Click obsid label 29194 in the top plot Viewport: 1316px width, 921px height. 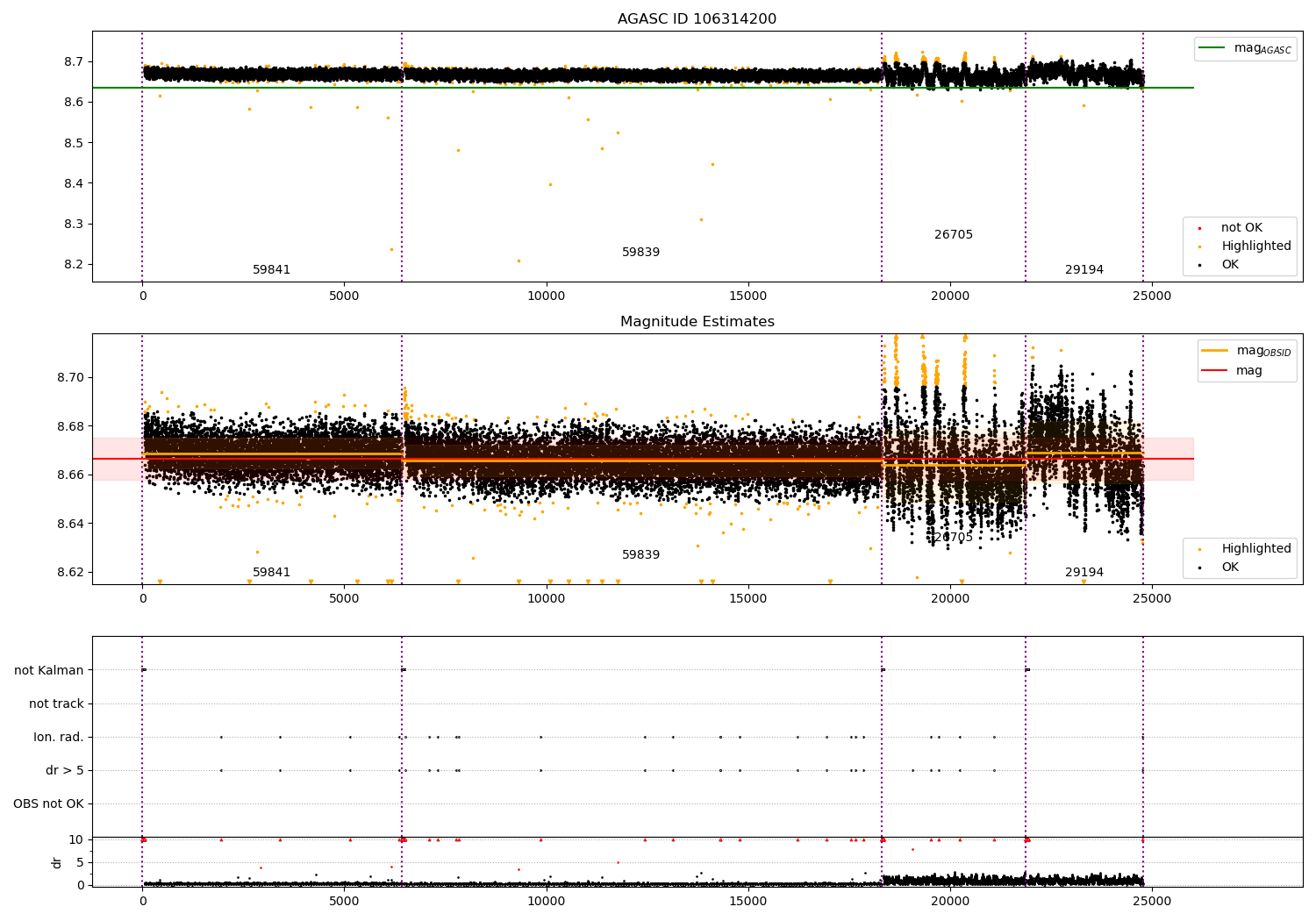1084,270
